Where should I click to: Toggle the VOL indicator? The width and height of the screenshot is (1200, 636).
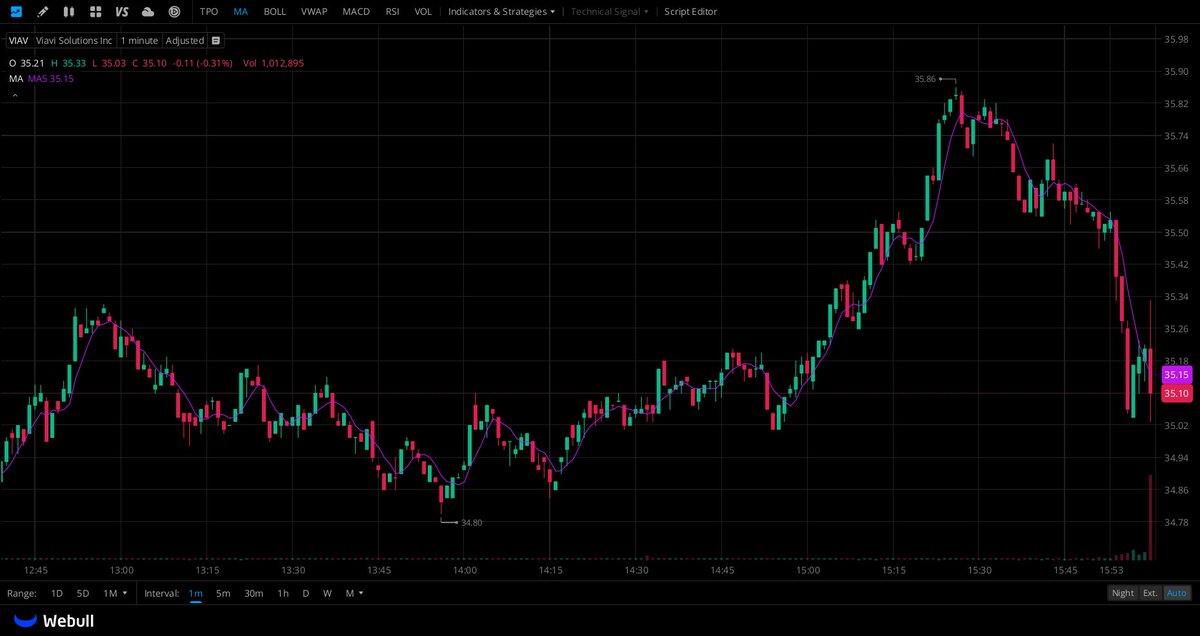point(423,12)
